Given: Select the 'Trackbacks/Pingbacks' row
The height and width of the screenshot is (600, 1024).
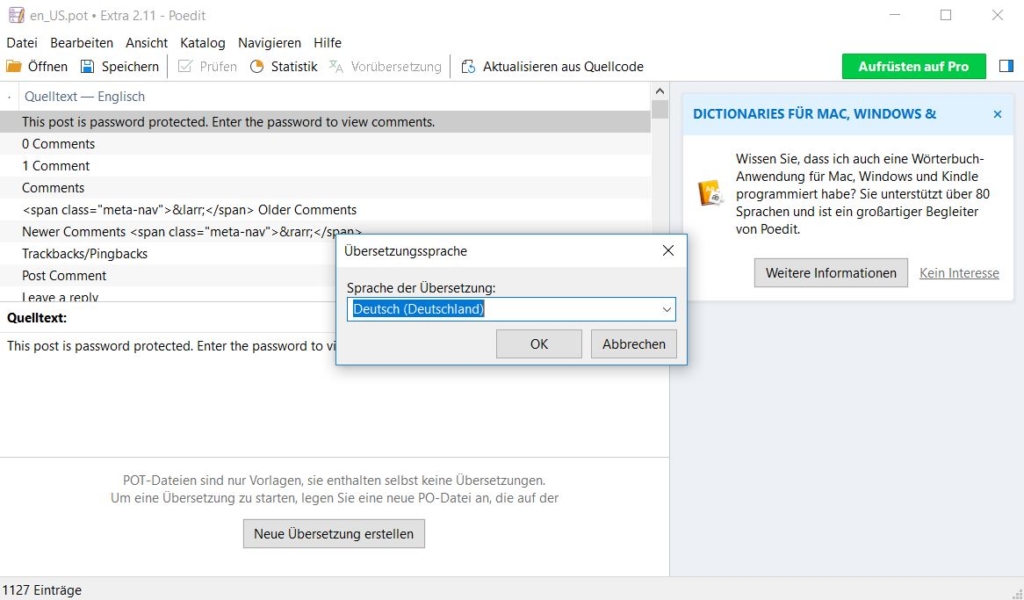Looking at the screenshot, I should point(325,254).
